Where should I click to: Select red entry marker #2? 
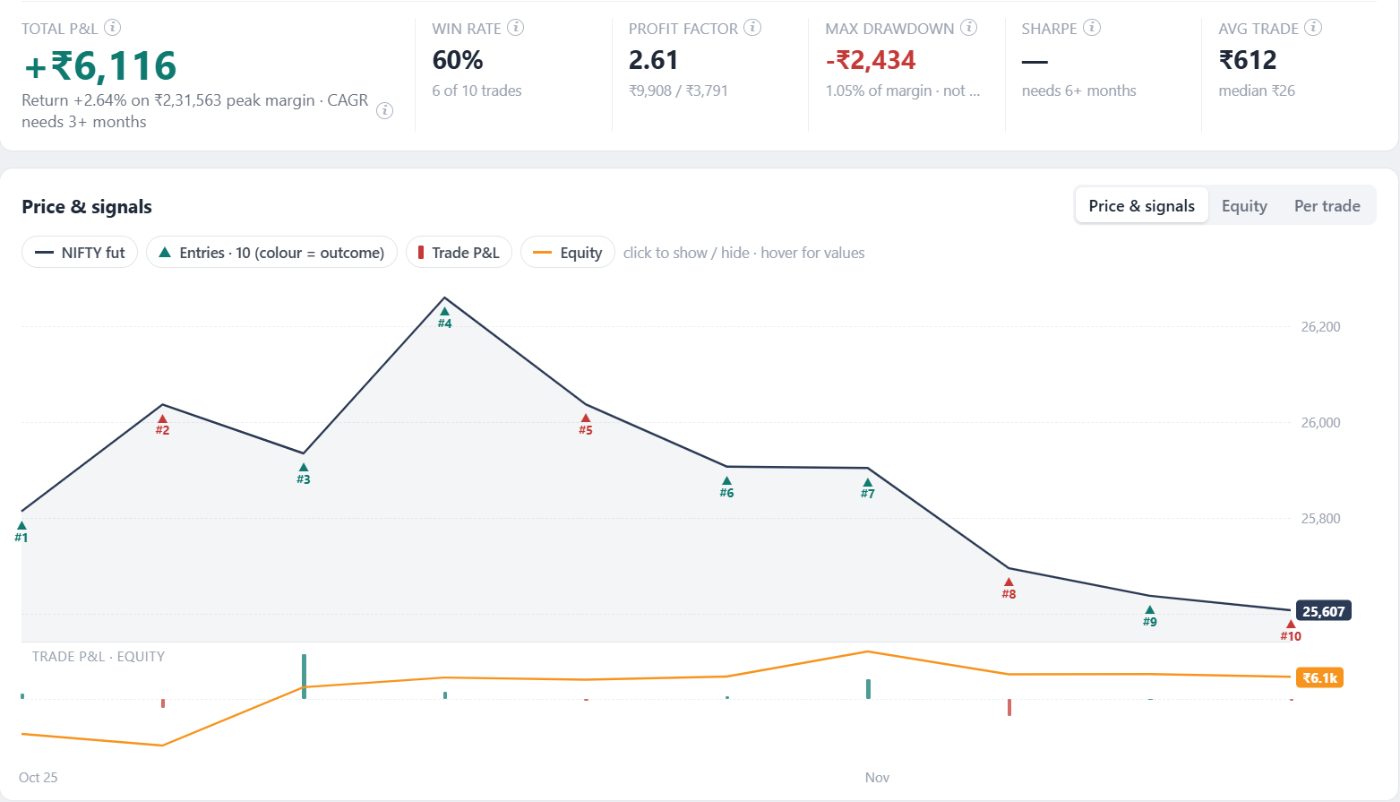coord(162,424)
